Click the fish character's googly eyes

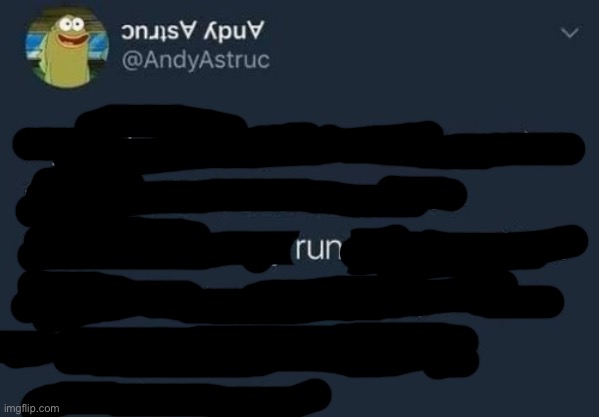tap(71, 25)
